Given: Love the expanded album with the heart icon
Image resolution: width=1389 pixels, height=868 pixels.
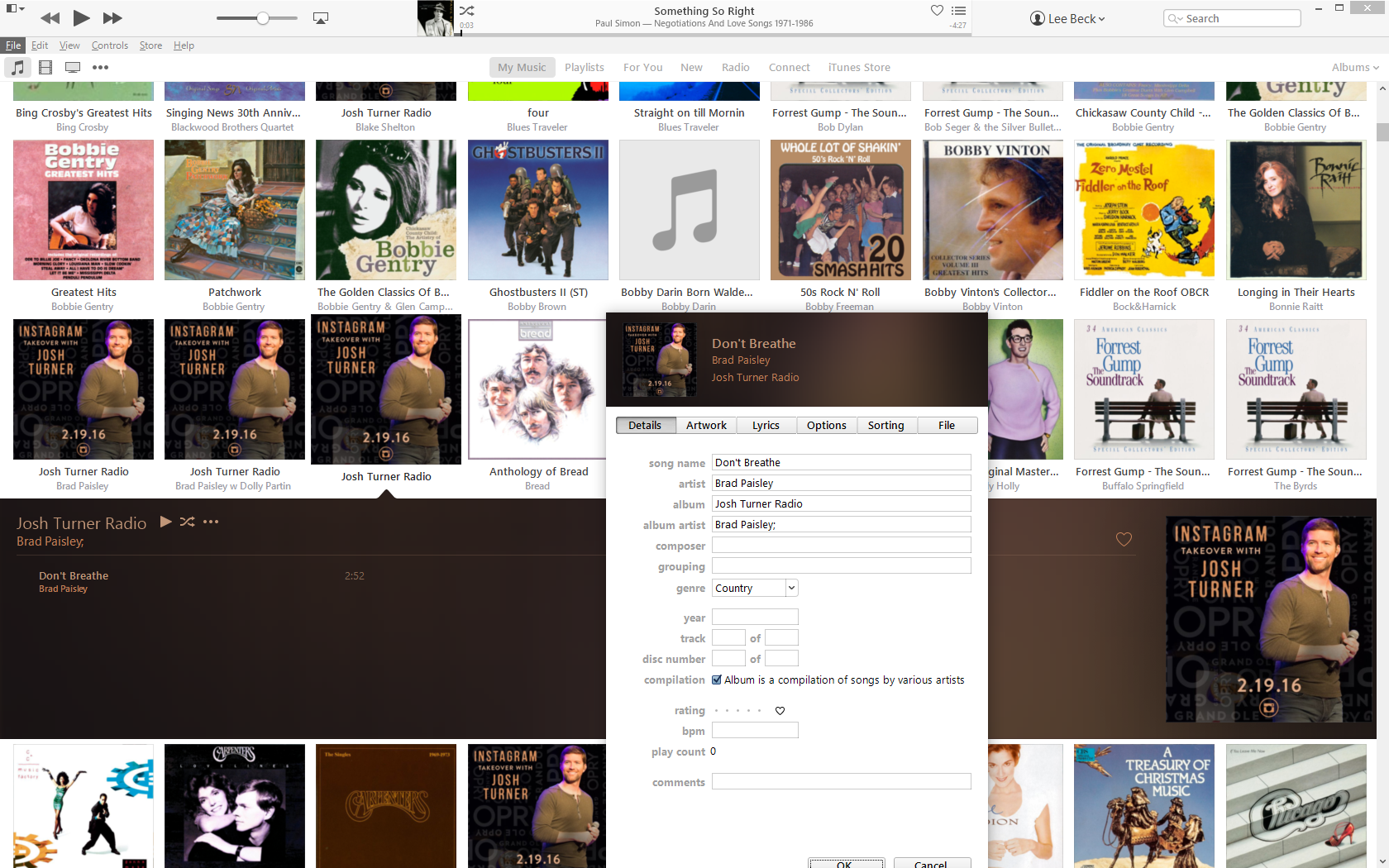Looking at the screenshot, I should click(x=1124, y=539).
